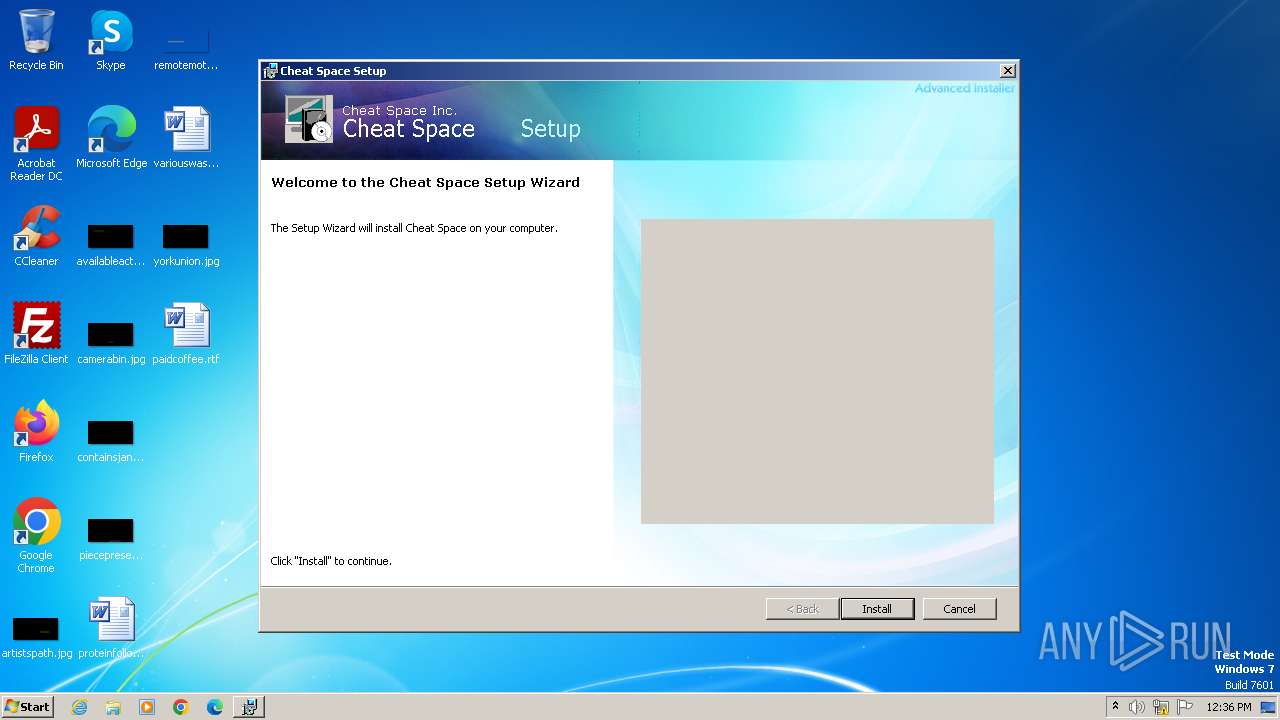Click the Cancel button in setup wizard

(x=959, y=609)
